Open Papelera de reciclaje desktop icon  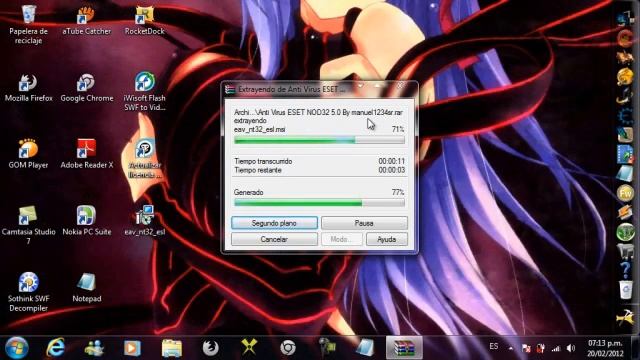(28, 24)
